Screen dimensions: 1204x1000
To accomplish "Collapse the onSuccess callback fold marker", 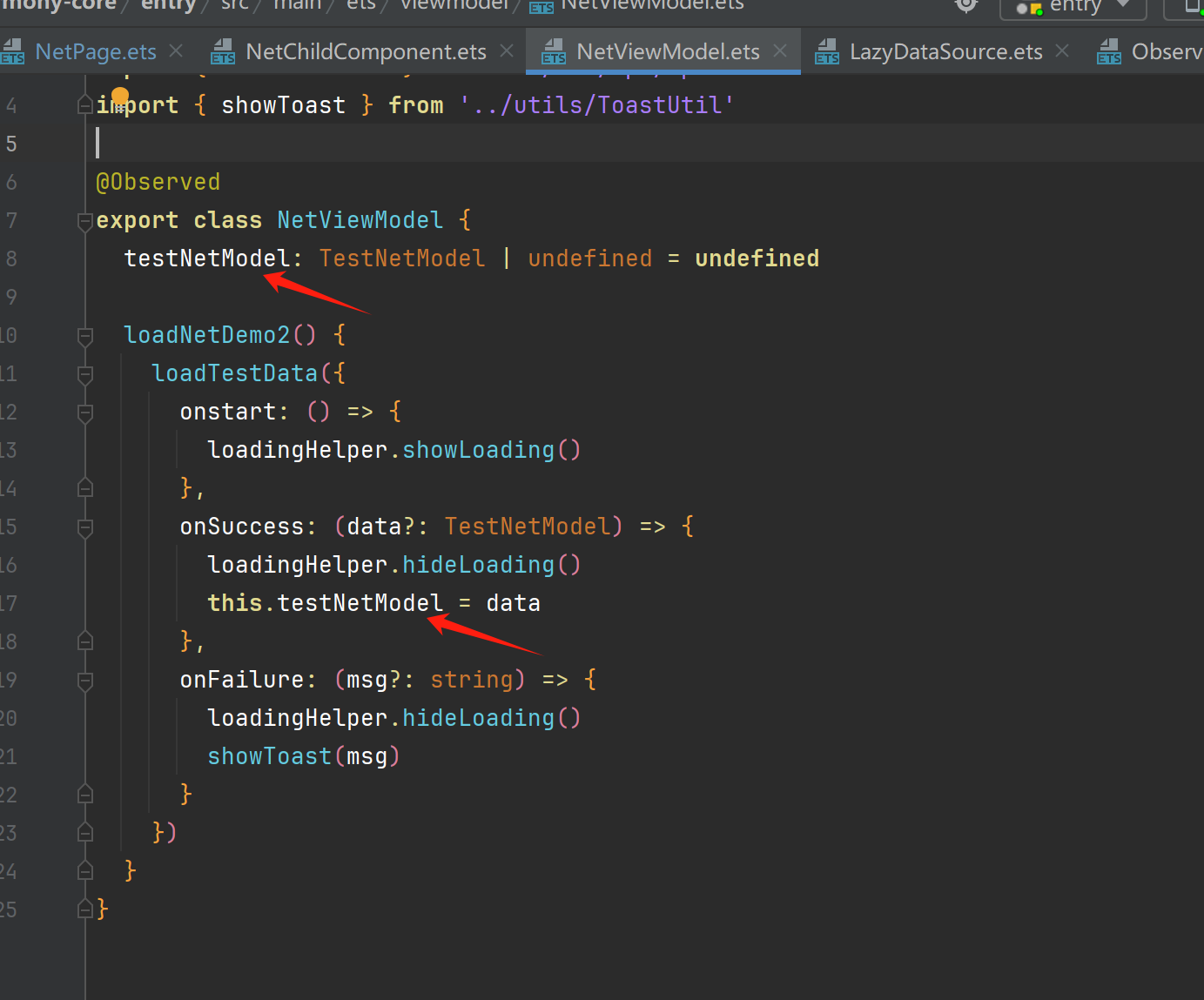I will tap(85, 527).
